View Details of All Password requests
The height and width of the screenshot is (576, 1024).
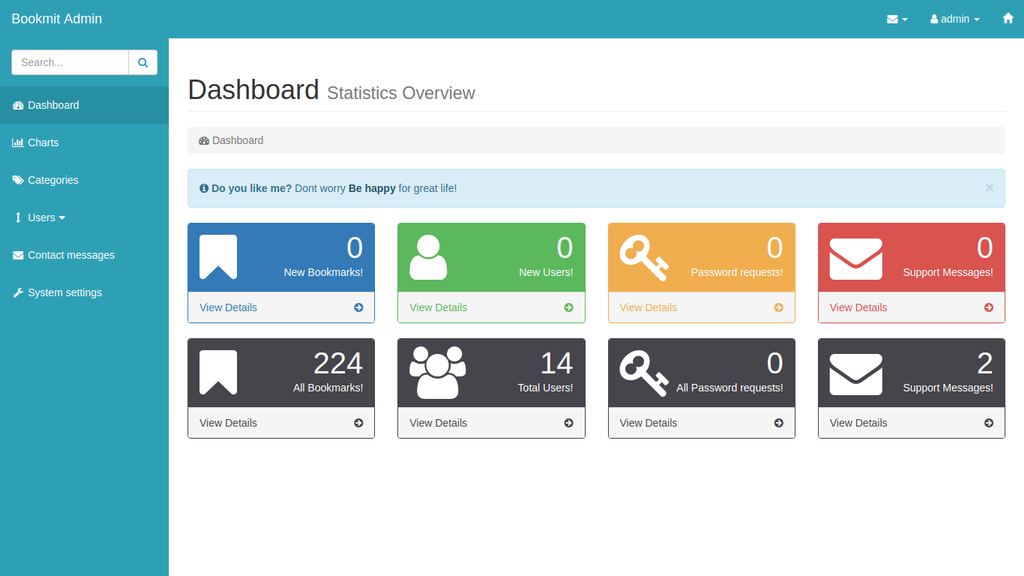pyautogui.click(x=648, y=423)
